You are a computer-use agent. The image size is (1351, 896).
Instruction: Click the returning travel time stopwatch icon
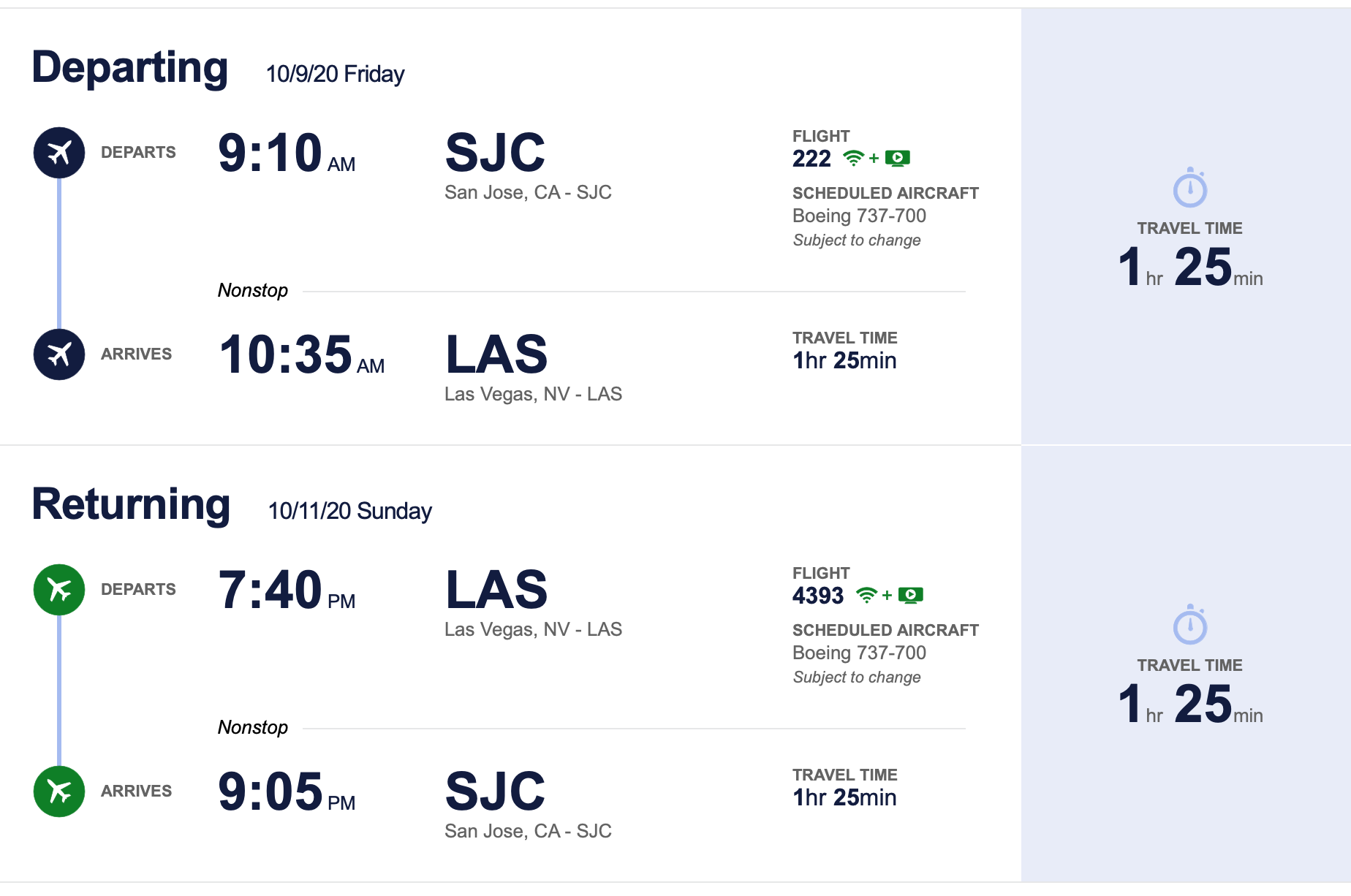tap(1190, 625)
